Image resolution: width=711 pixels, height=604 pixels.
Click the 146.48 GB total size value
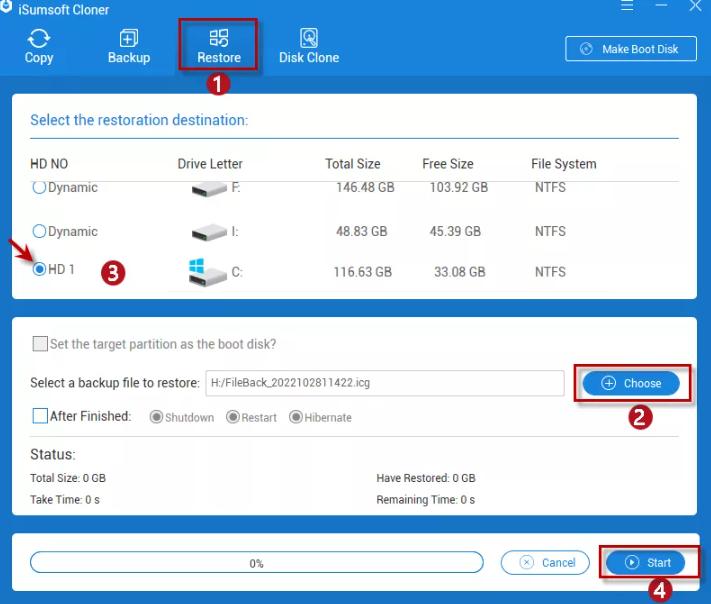click(365, 187)
